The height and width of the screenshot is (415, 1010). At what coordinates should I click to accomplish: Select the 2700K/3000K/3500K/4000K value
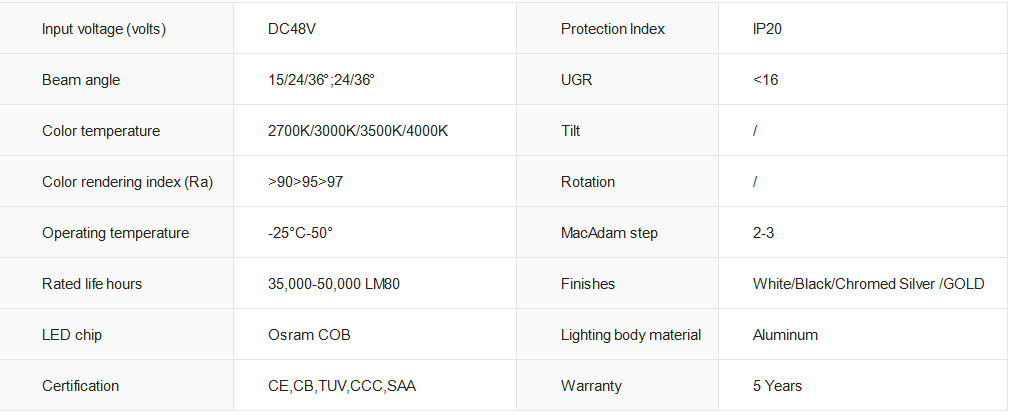(357, 131)
